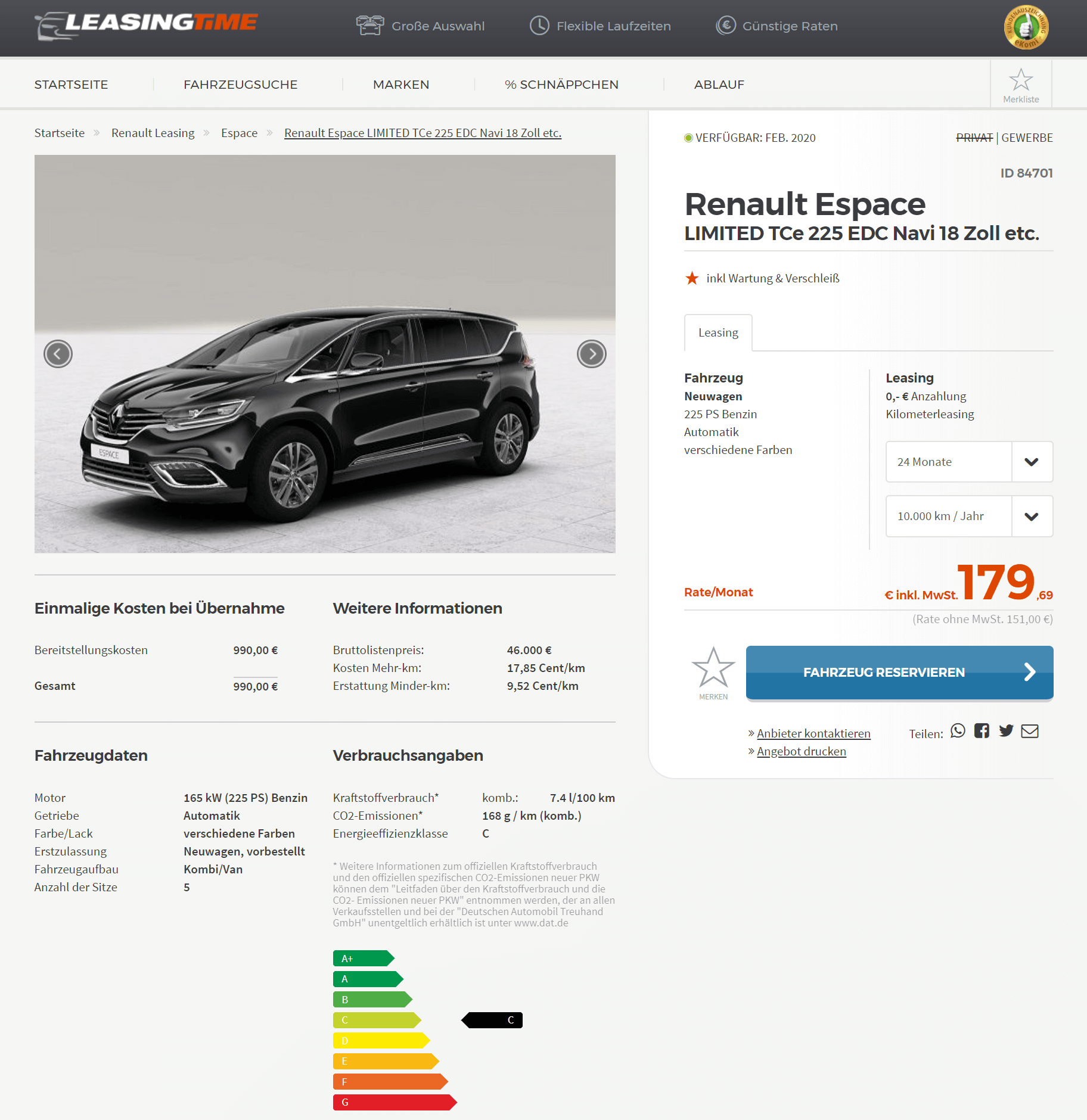The width and height of the screenshot is (1087, 1120).
Task: Click the Gesamt 990,00 € amount
Action: click(256, 686)
